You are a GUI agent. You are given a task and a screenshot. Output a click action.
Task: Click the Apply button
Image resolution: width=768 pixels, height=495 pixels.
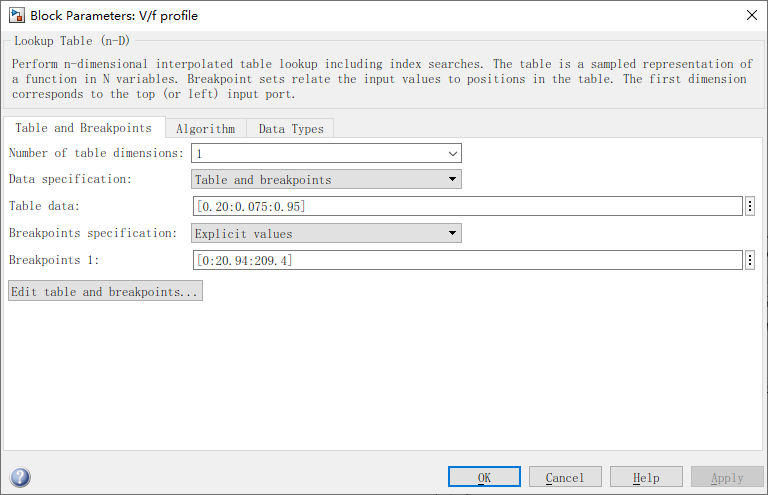coord(727,477)
